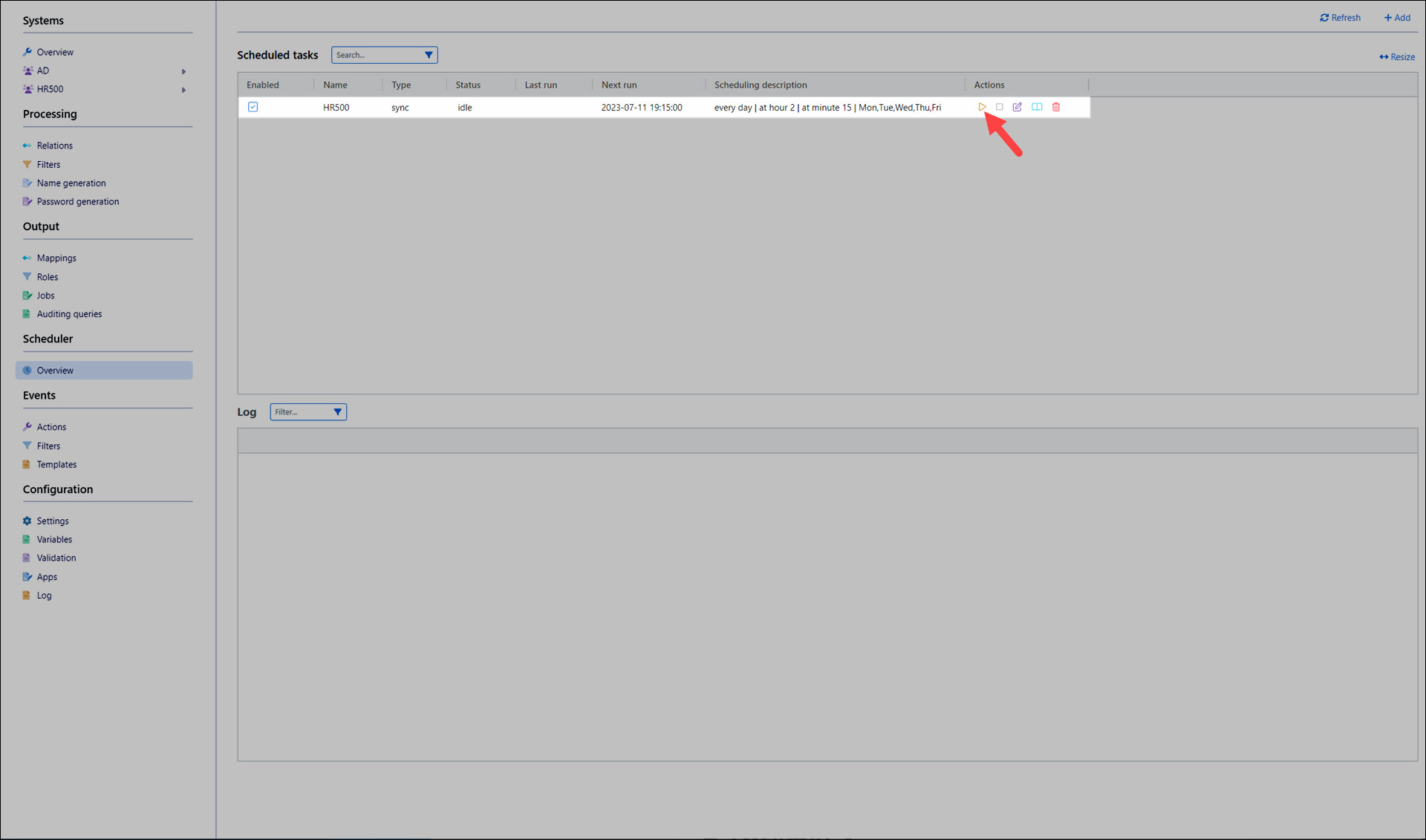1426x840 pixels.
Task: Click the Scheduled tasks Search input field
Action: (377, 55)
